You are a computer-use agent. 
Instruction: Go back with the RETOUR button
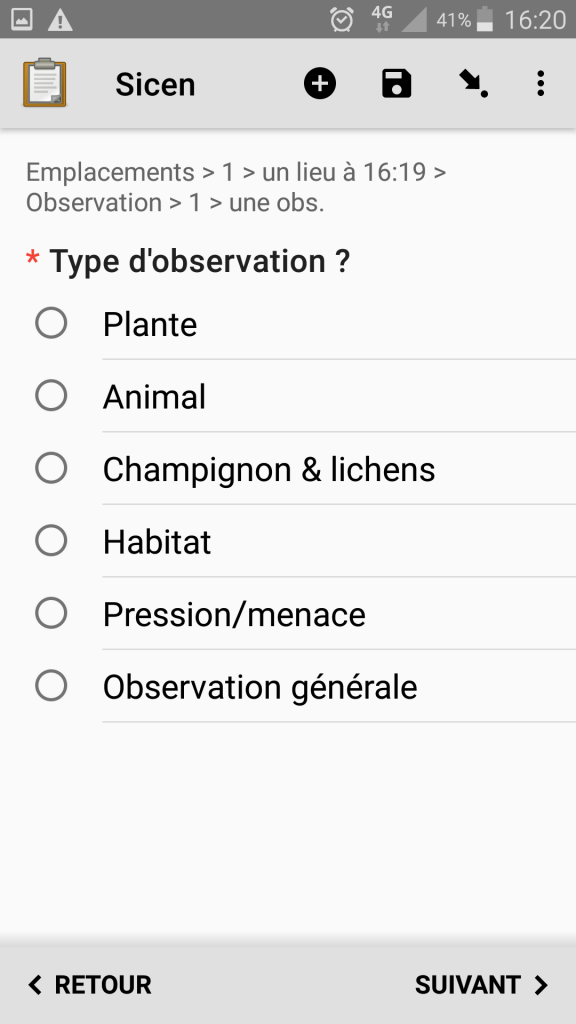point(89,985)
